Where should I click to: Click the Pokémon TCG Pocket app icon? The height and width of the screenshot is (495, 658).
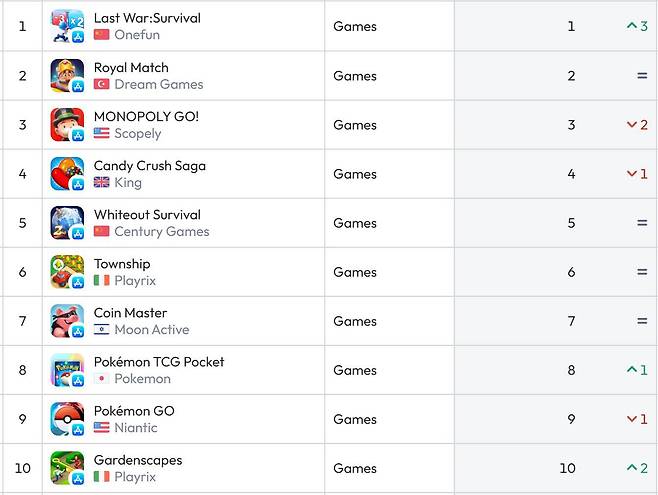tap(67, 370)
